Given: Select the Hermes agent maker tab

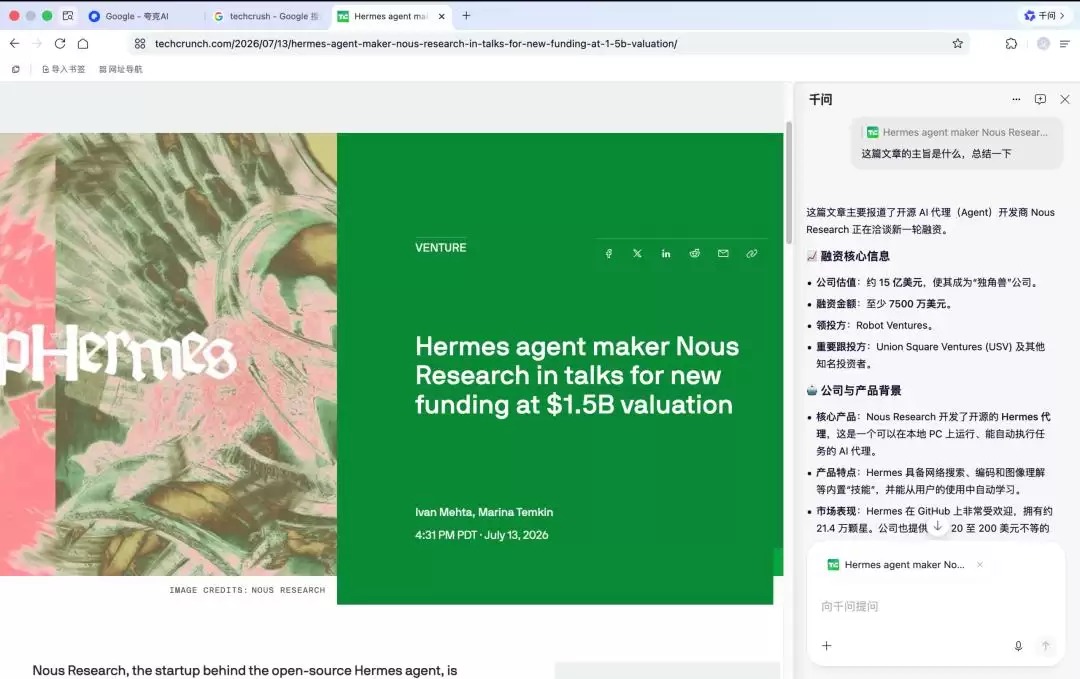Looking at the screenshot, I should coord(390,16).
